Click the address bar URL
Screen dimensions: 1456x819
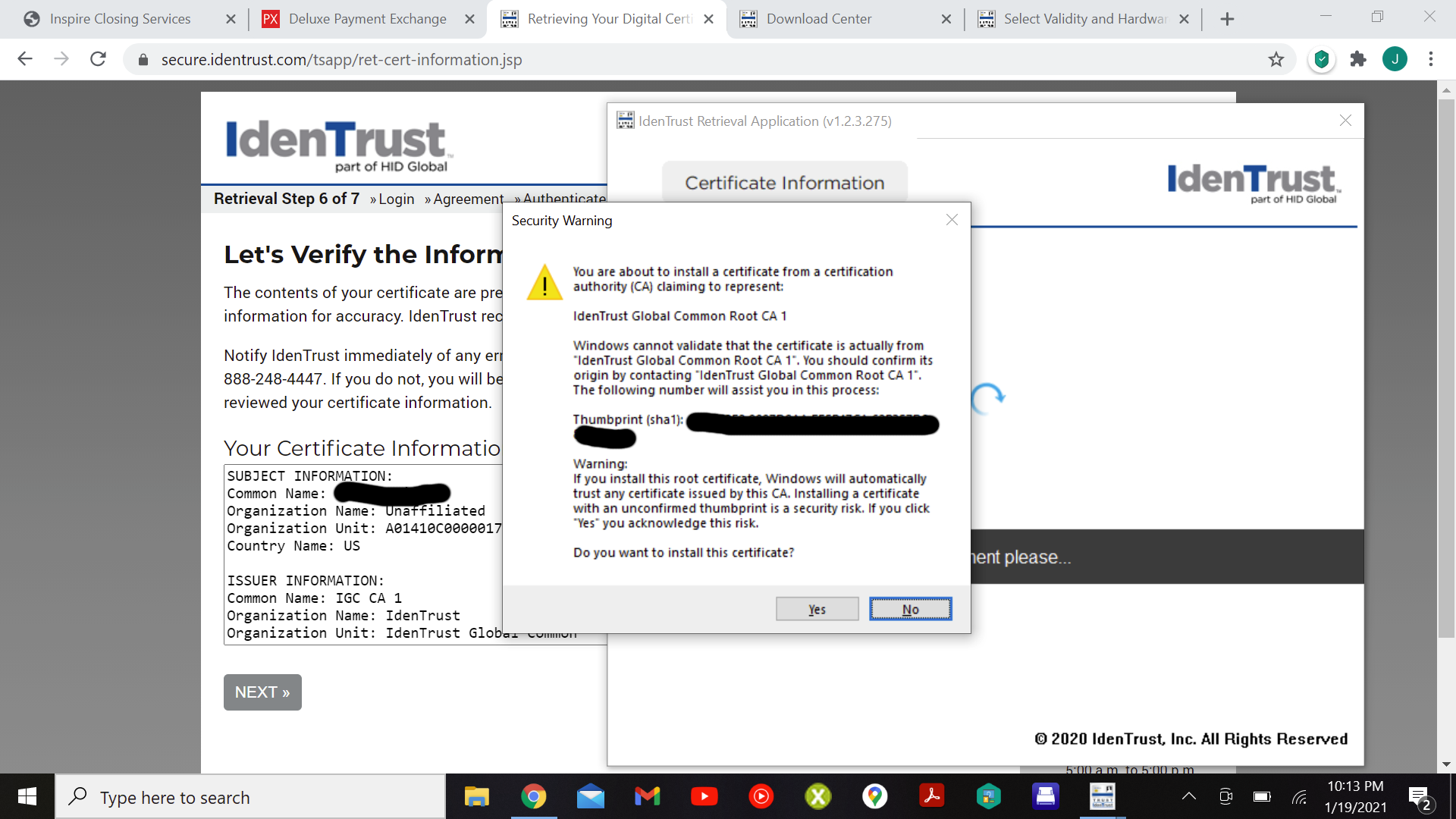pos(341,59)
